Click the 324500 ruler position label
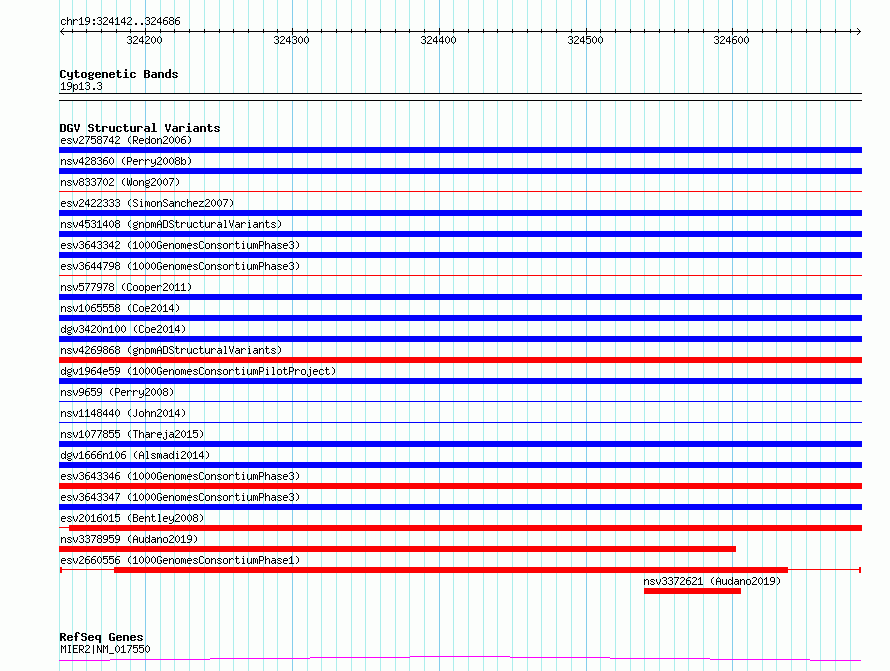This screenshot has height=671, width=890. coord(585,40)
